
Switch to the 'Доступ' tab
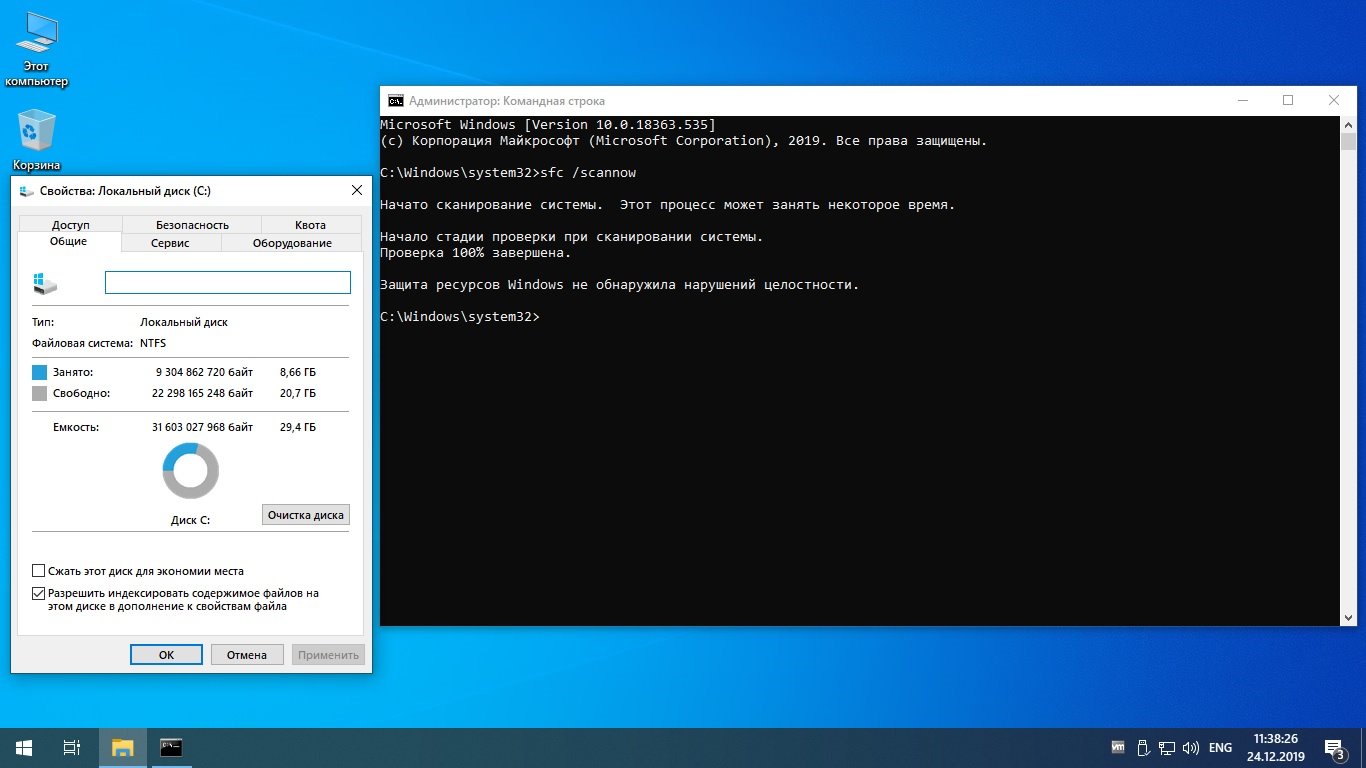(x=70, y=225)
